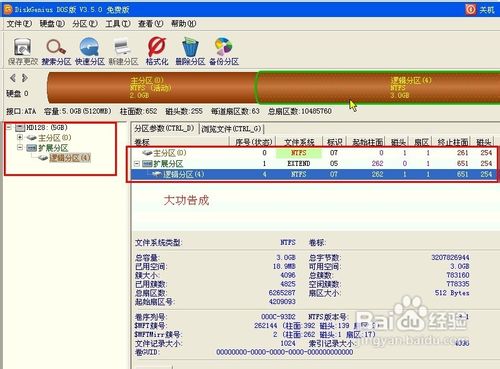The height and width of the screenshot is (369, 500).
Task: Click the 文件系统 column header
Action: [x=299, y=142]
